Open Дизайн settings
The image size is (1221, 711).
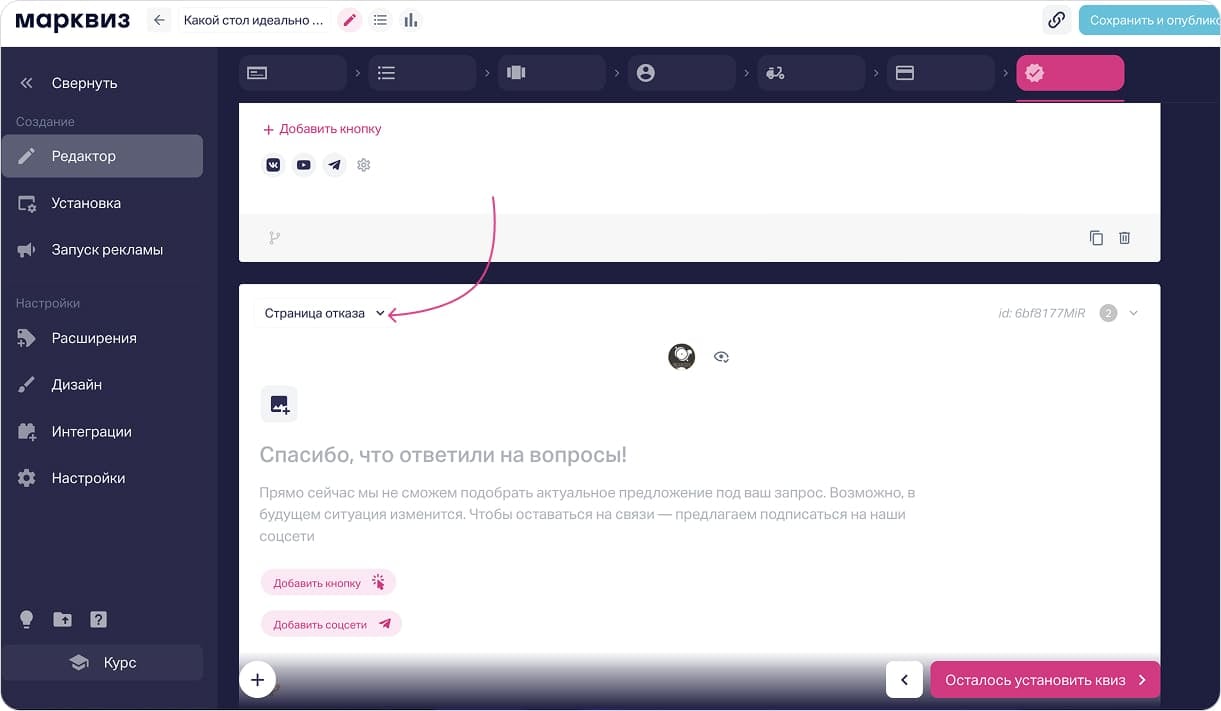tap(102, 385)
